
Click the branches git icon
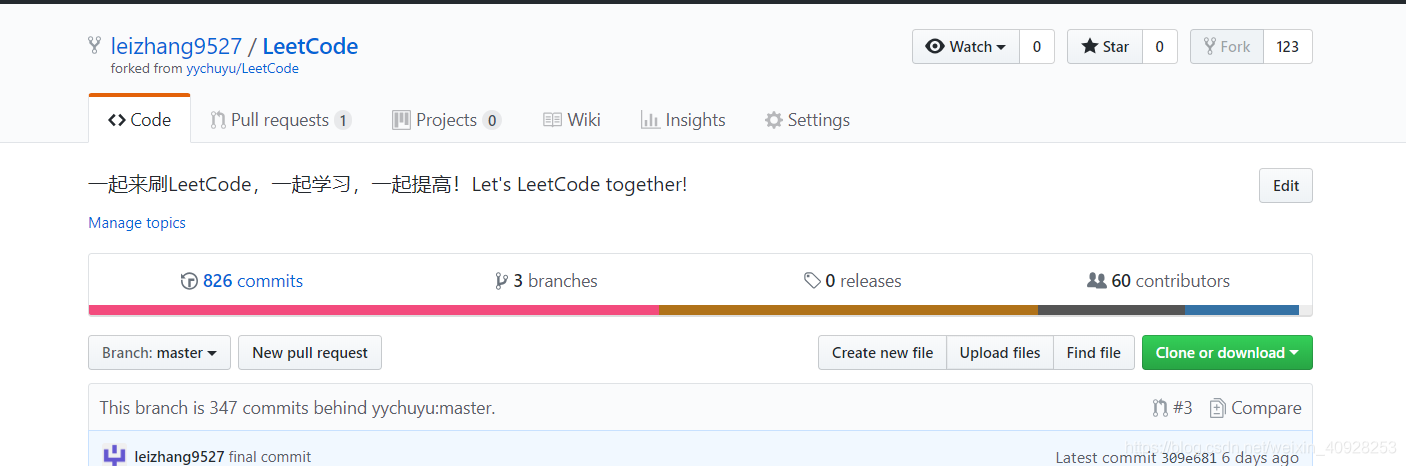pos(501,281)
